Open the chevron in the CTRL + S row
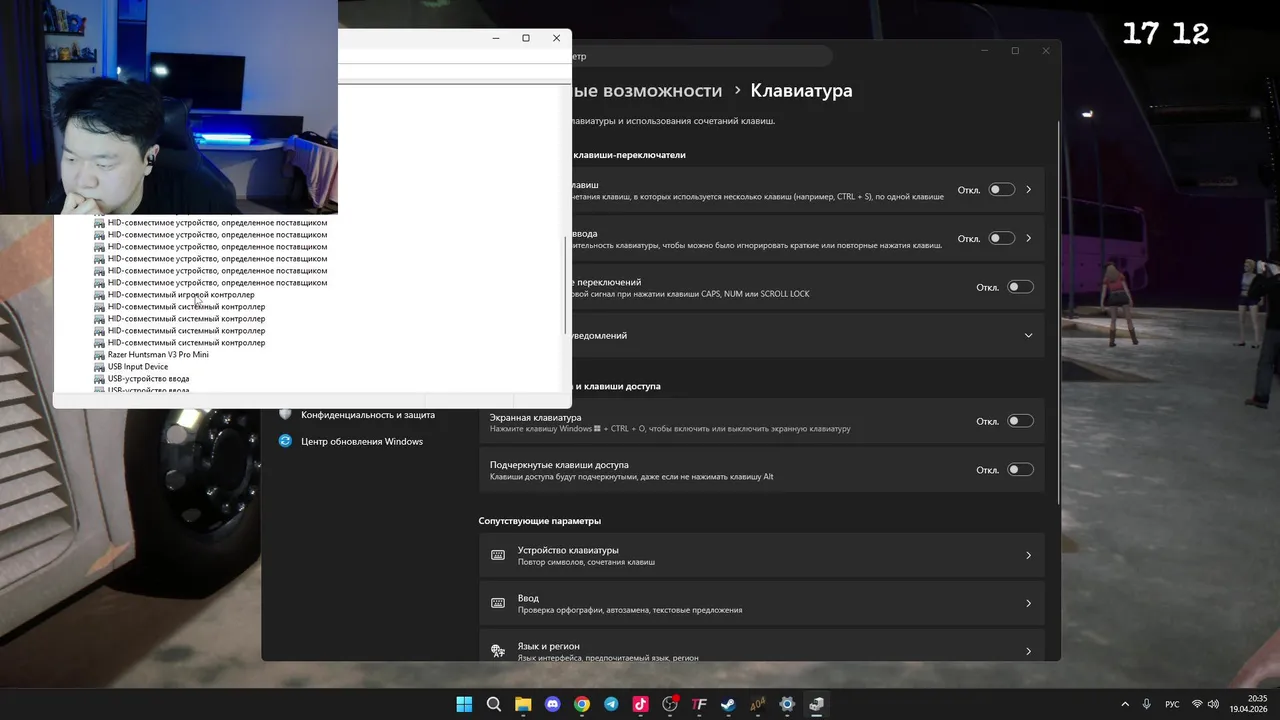1280x720 pixels. click(1028, 190)
